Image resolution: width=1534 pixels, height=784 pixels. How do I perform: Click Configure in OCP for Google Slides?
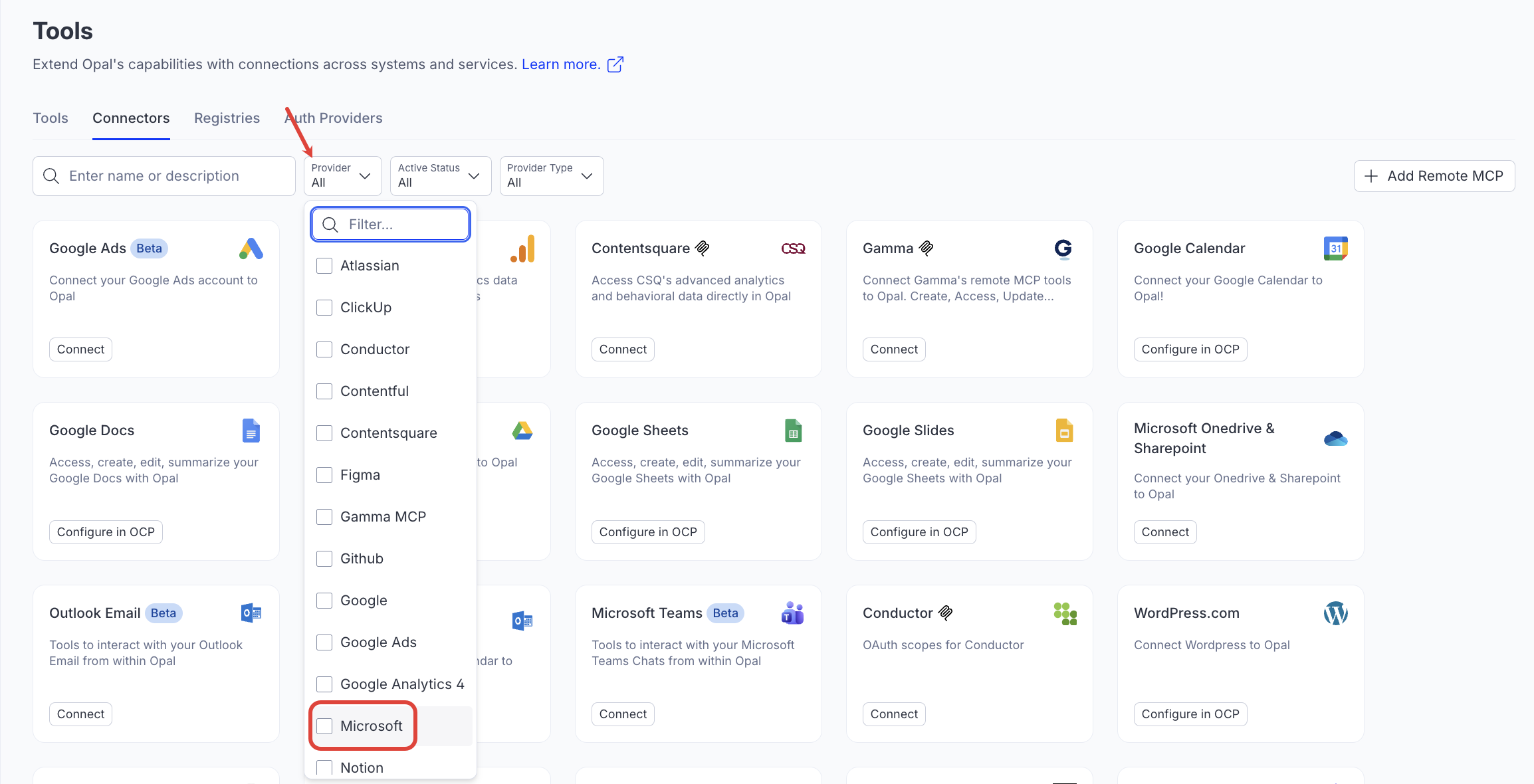click(x=919, y=532)
